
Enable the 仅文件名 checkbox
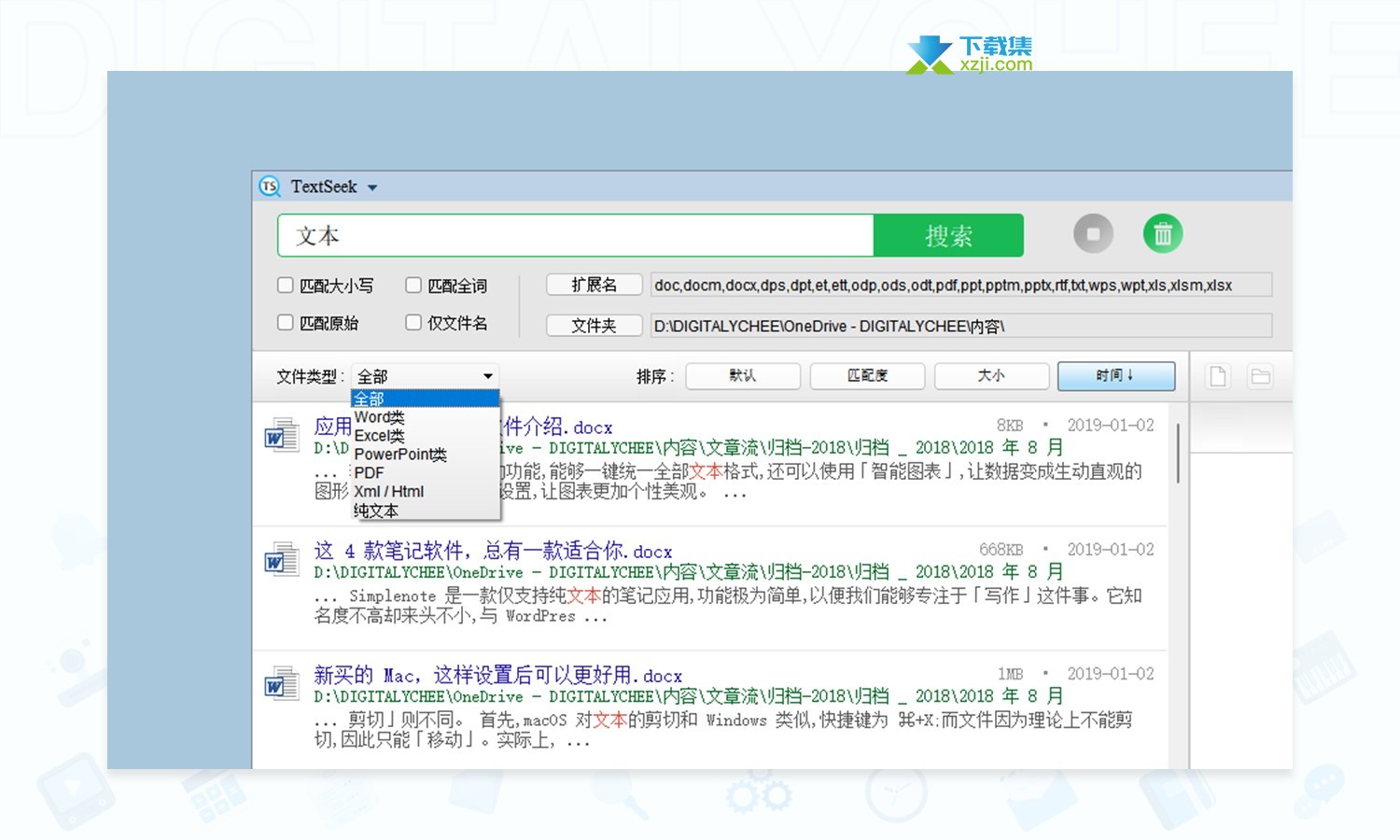tap(413, 323)
